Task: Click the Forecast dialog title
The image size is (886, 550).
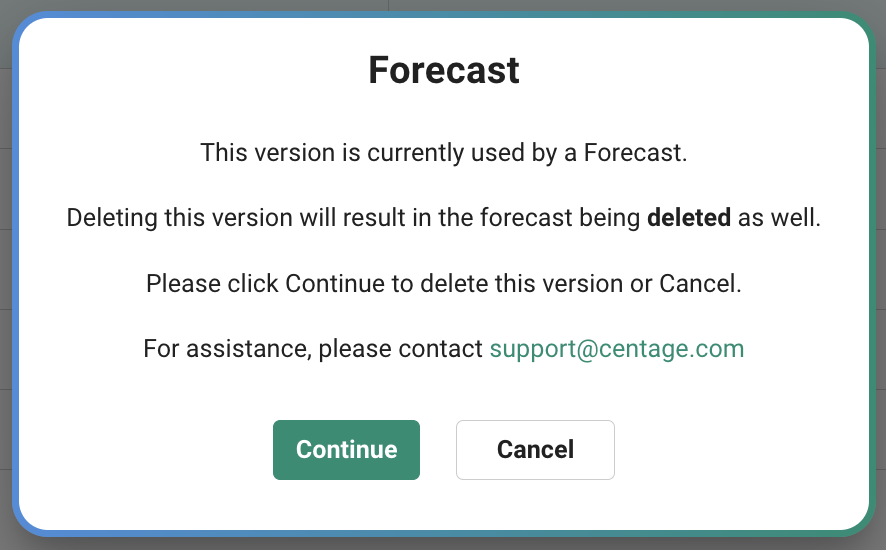Action: 444,70
